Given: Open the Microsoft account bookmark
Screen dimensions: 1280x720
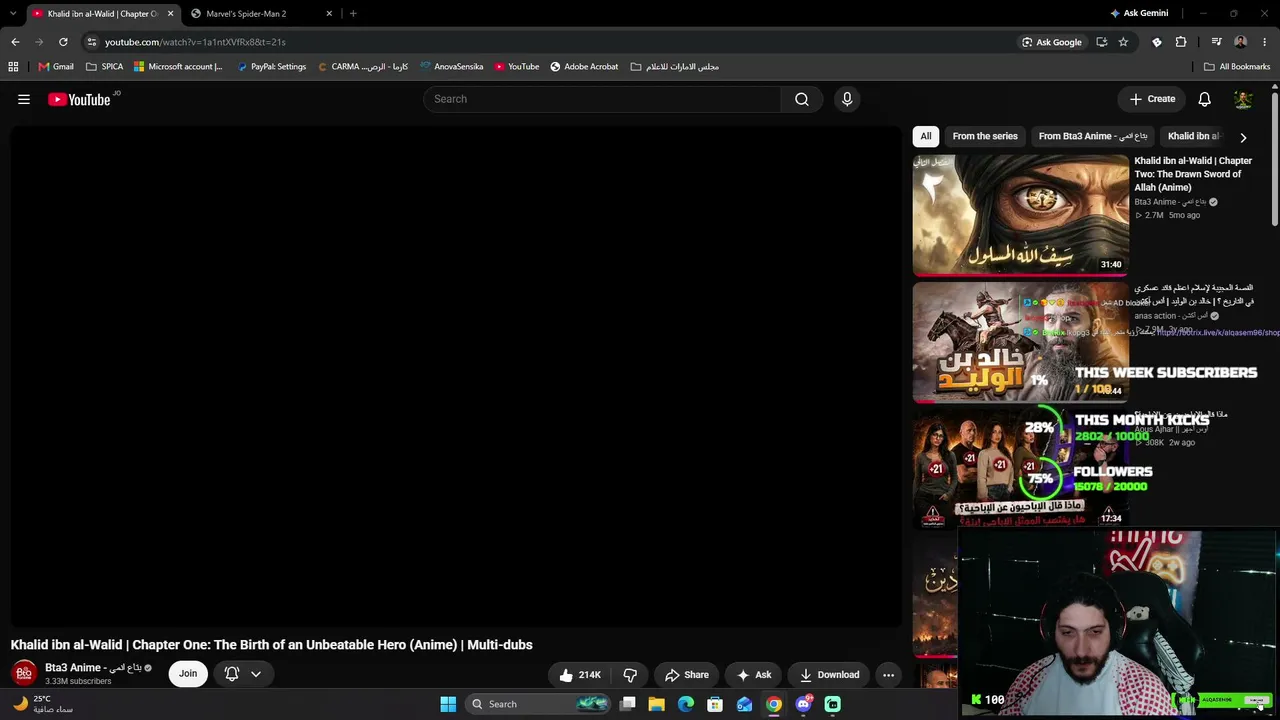Looking at the screenshot, I should click(178, 67).
